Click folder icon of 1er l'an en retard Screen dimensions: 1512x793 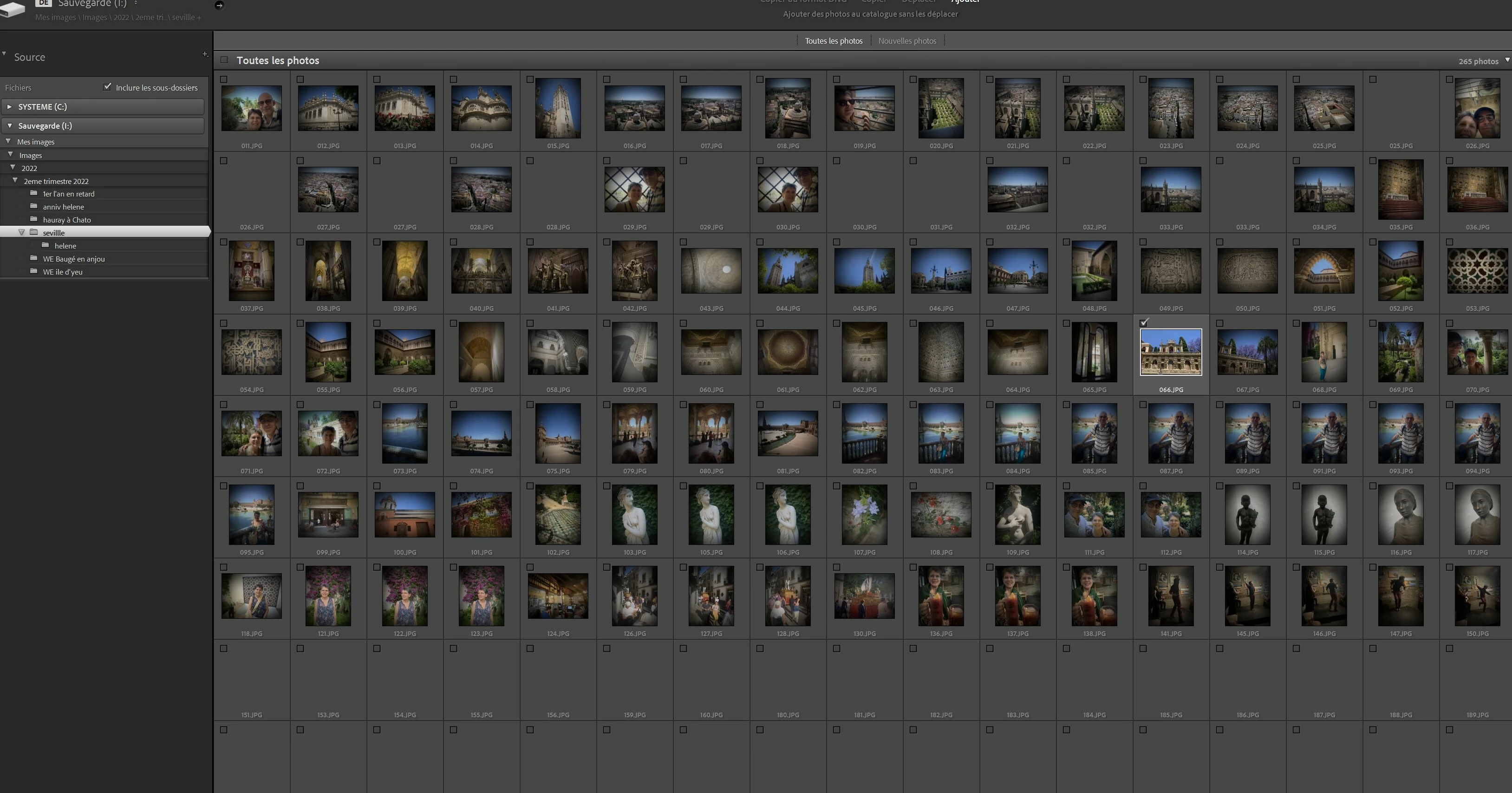(x=34, y=193)
